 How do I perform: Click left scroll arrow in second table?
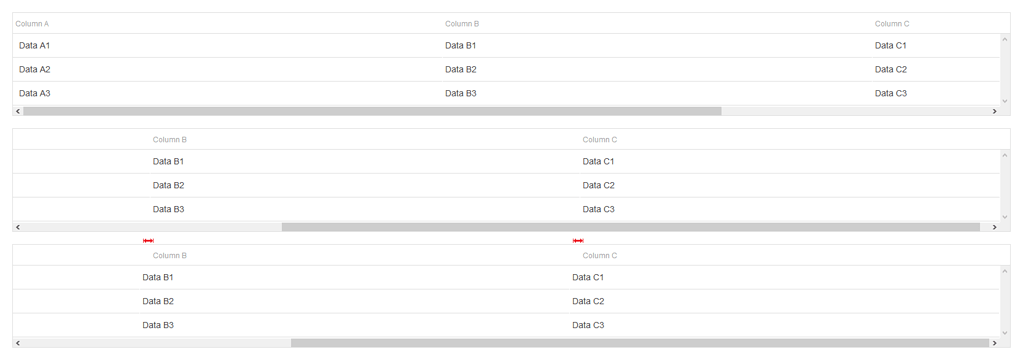[x=18, y=227]
